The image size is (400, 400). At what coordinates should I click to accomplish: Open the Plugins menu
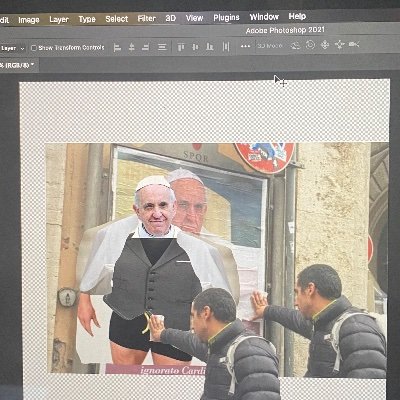226,17
